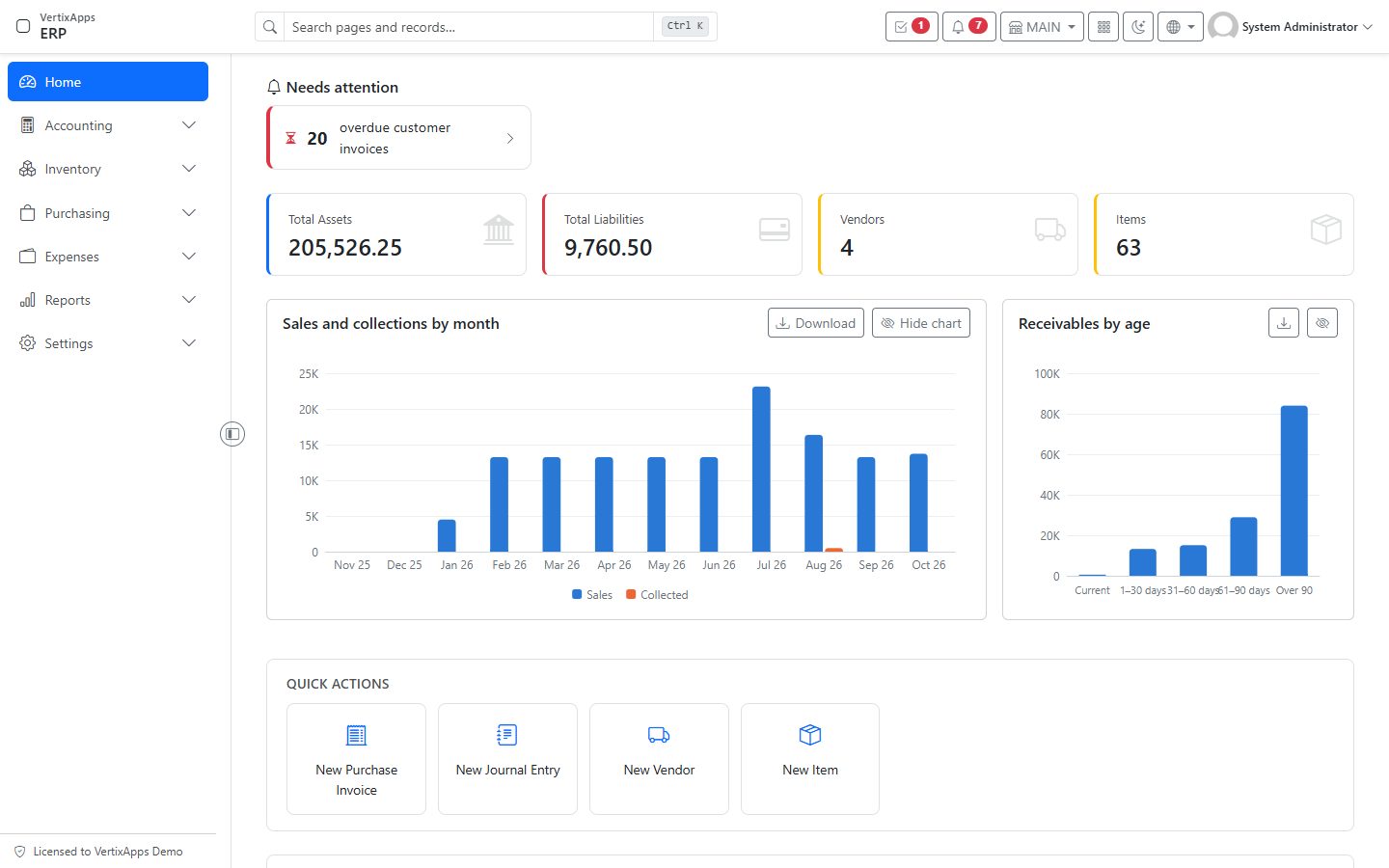Open the apps grid icon in header
Viewport: 1389px width, 868px height.
1103,27
